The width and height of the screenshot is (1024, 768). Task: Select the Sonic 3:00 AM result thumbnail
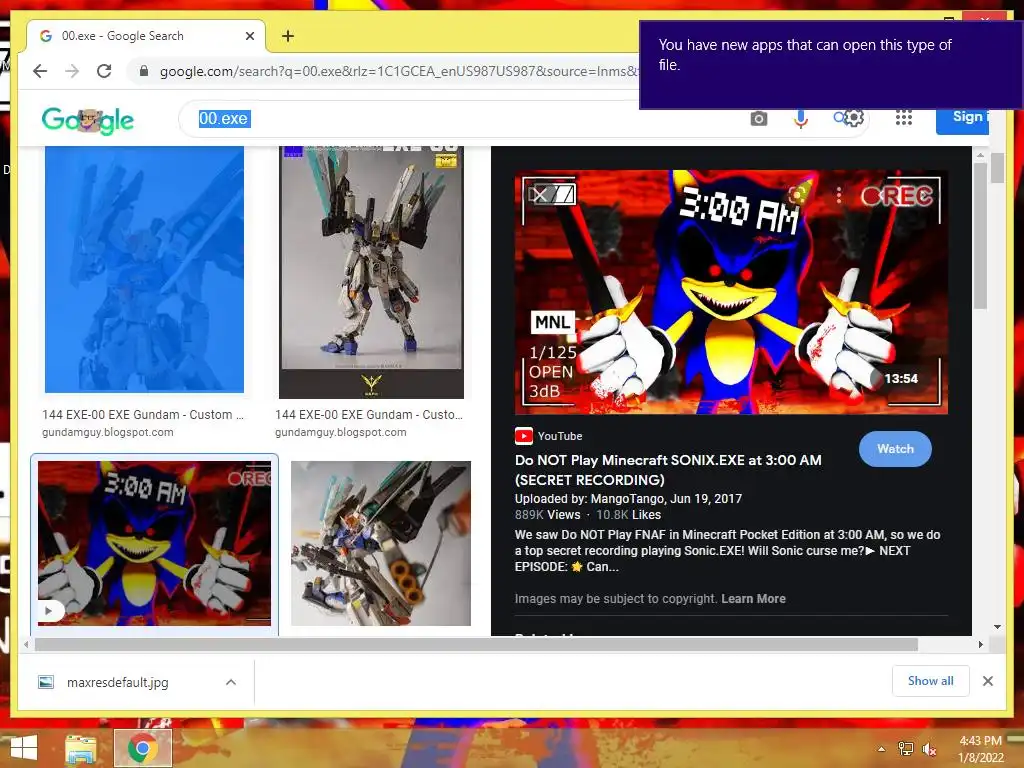click(x=154, y=543)
